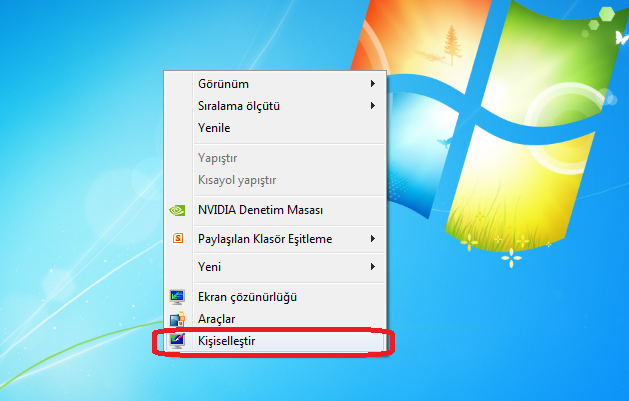Expand arrow beside Görünüm
The image size is (629, 401).
tap(373, 84)
